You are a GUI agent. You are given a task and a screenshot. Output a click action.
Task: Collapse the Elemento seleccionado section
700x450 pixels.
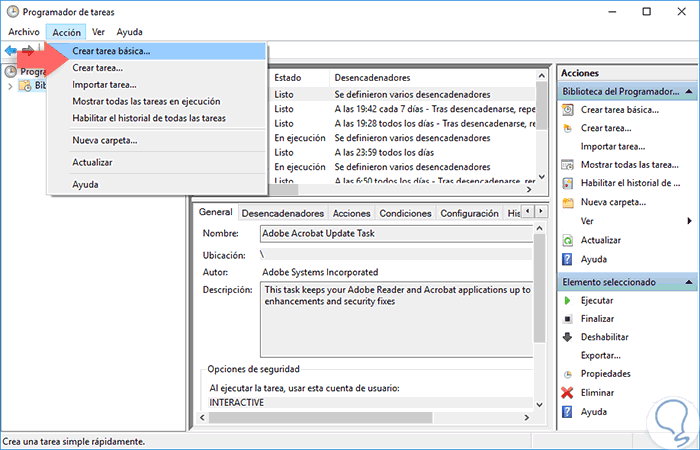[x=689, y=282]
